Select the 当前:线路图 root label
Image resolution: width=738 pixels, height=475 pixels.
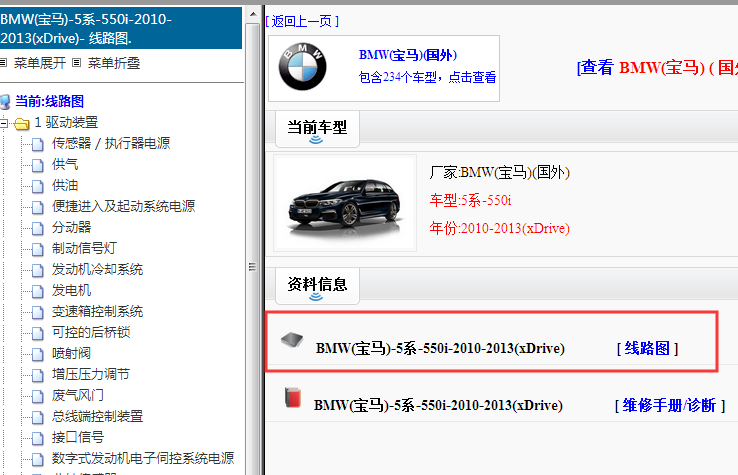tap(49, 101)
